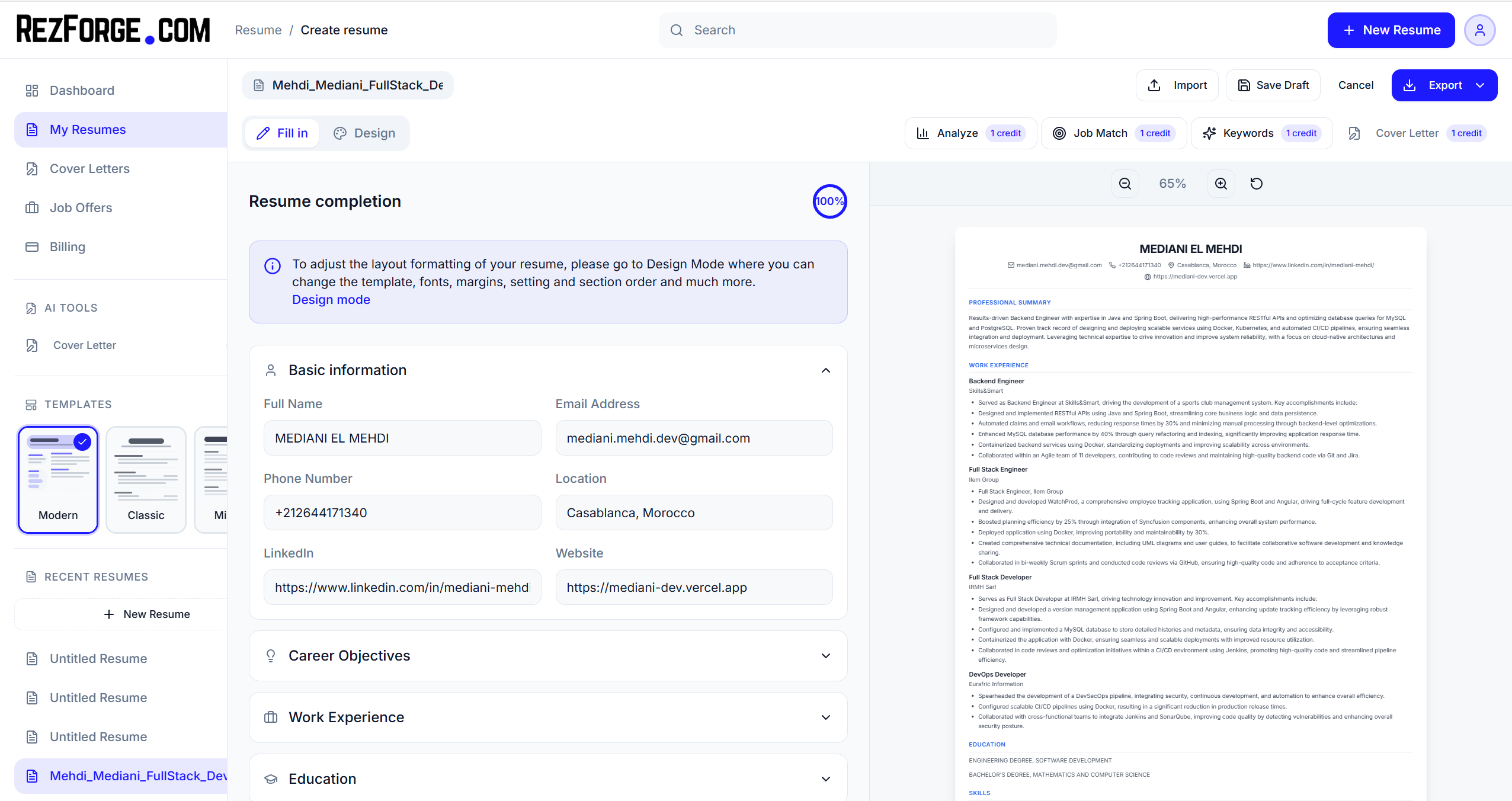
Task: Go to Job Offers sidebar item
Action: pyautogui.click(x=81, y=208)
